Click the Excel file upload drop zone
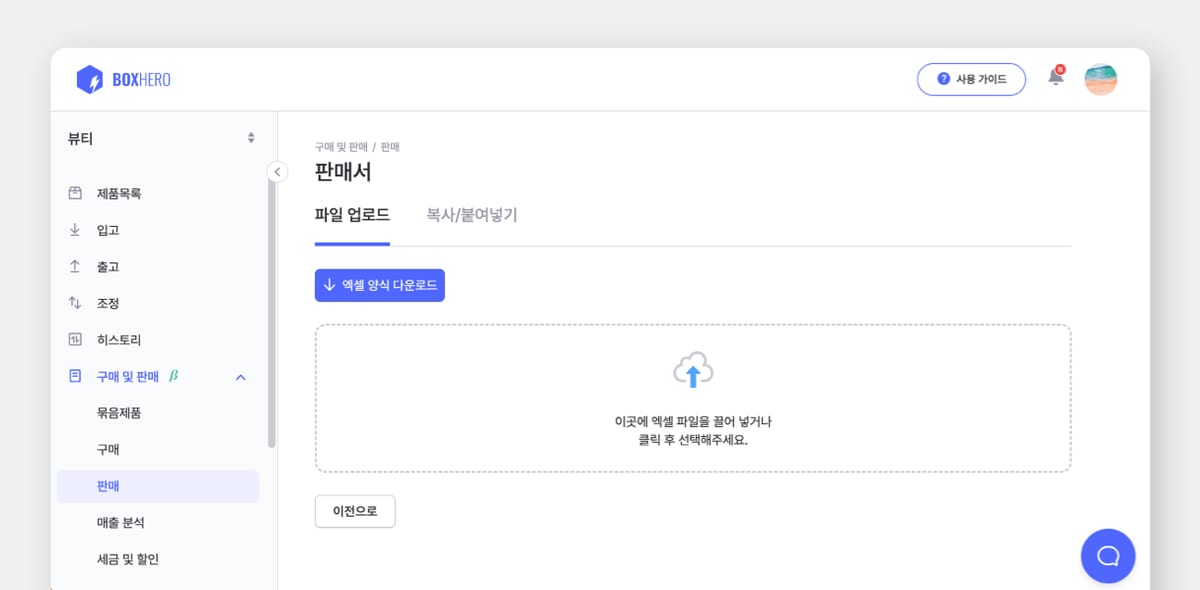 [x=694, y=397]
